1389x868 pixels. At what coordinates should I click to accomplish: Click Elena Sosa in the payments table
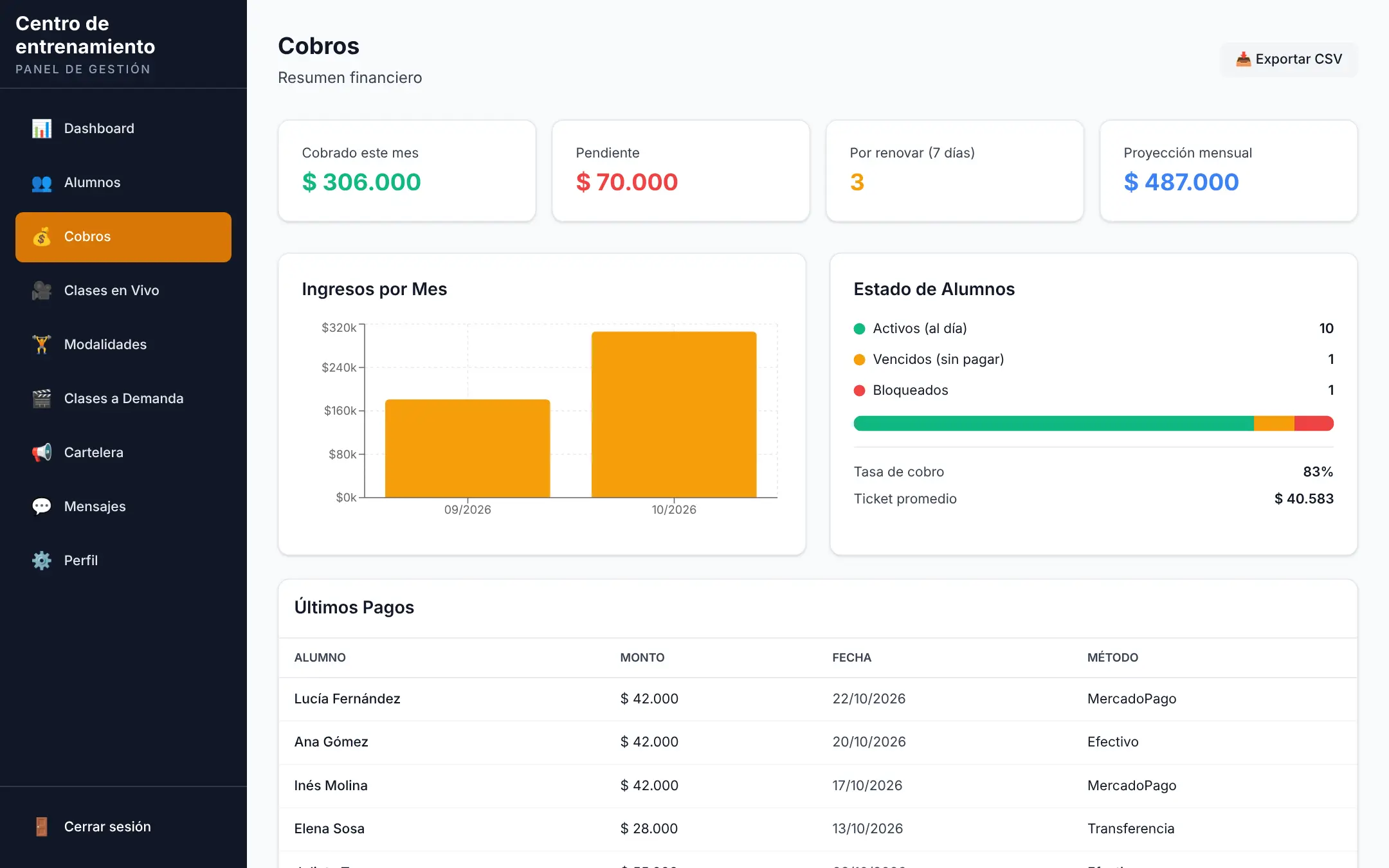click(x=329, y=829)
